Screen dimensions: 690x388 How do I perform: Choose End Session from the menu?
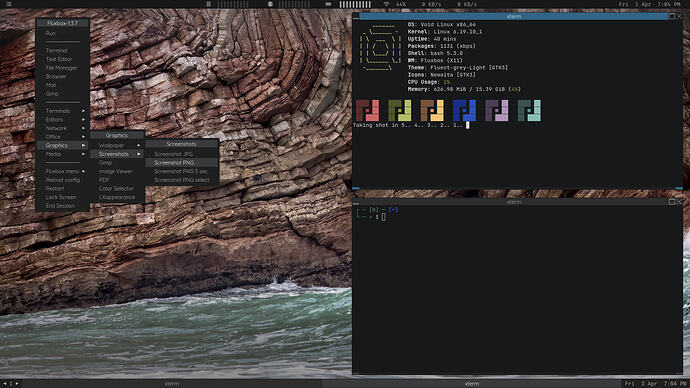pyautogui.click(x=62, y=206)
